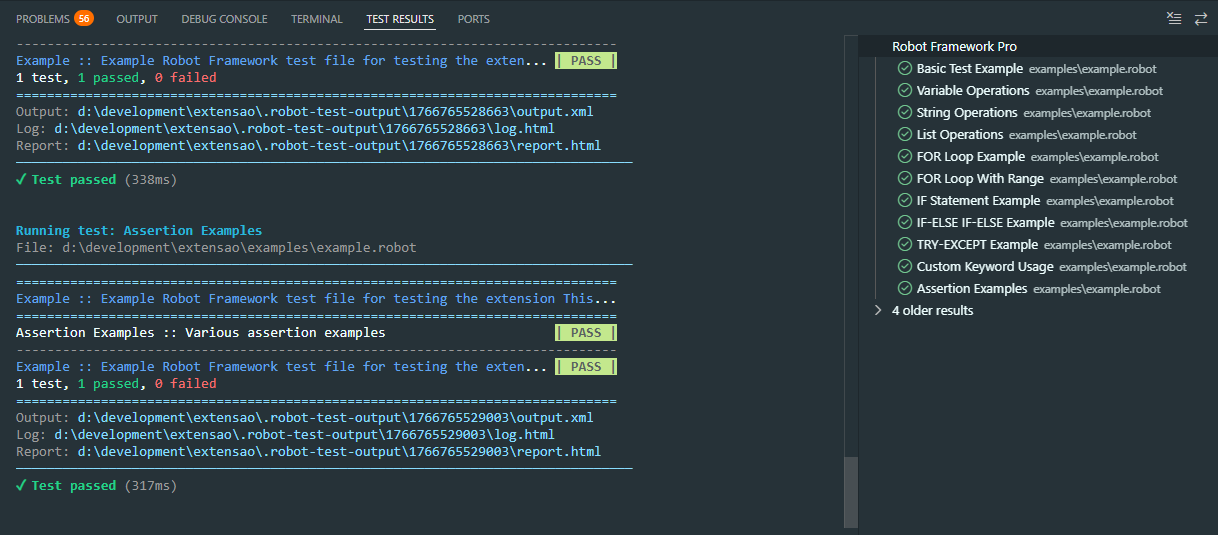Select IF-ELSE IF-ELSE Example result name
The width and height of the screenshot is (1218, 535).
[x=985, y=223]
